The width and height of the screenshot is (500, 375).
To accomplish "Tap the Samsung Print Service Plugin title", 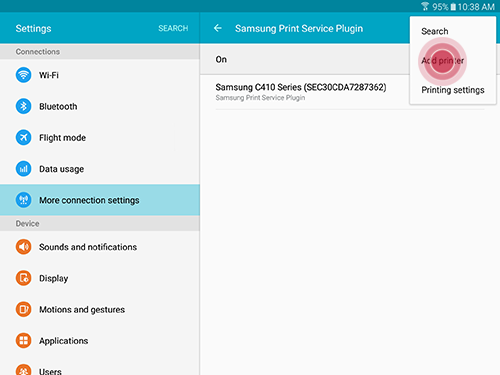I will 299,29.
